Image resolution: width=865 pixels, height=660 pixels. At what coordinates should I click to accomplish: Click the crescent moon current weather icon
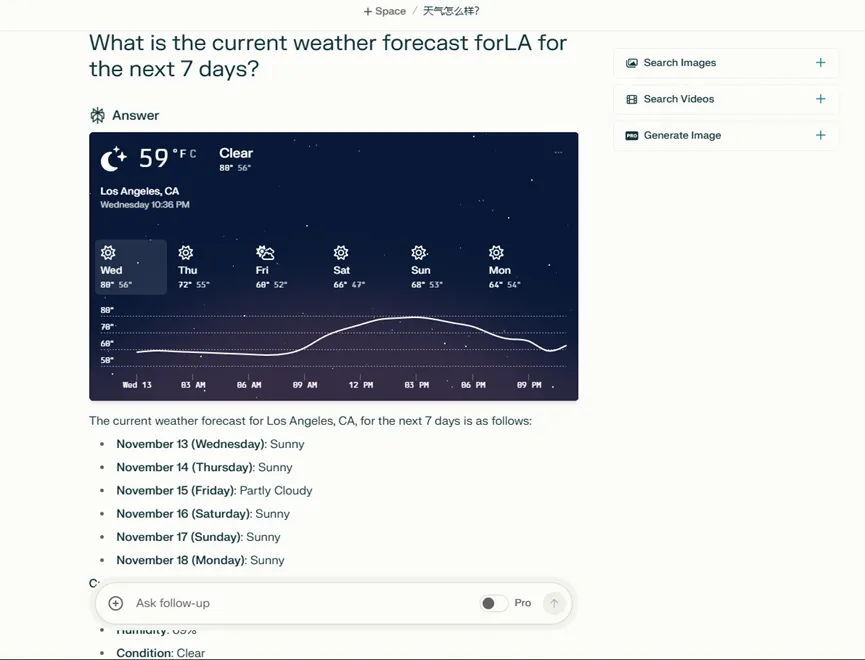click(x=114, y=158)
